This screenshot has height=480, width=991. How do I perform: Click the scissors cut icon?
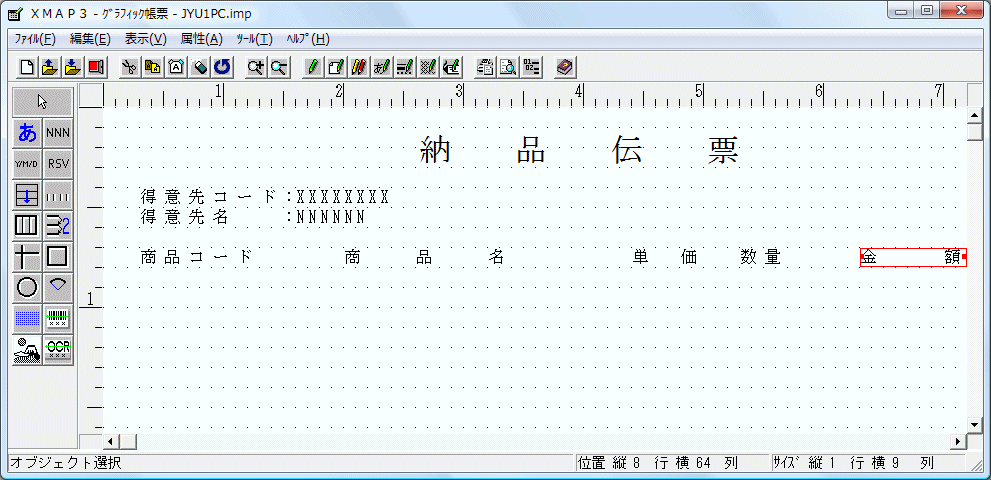(x=130, y=66)
